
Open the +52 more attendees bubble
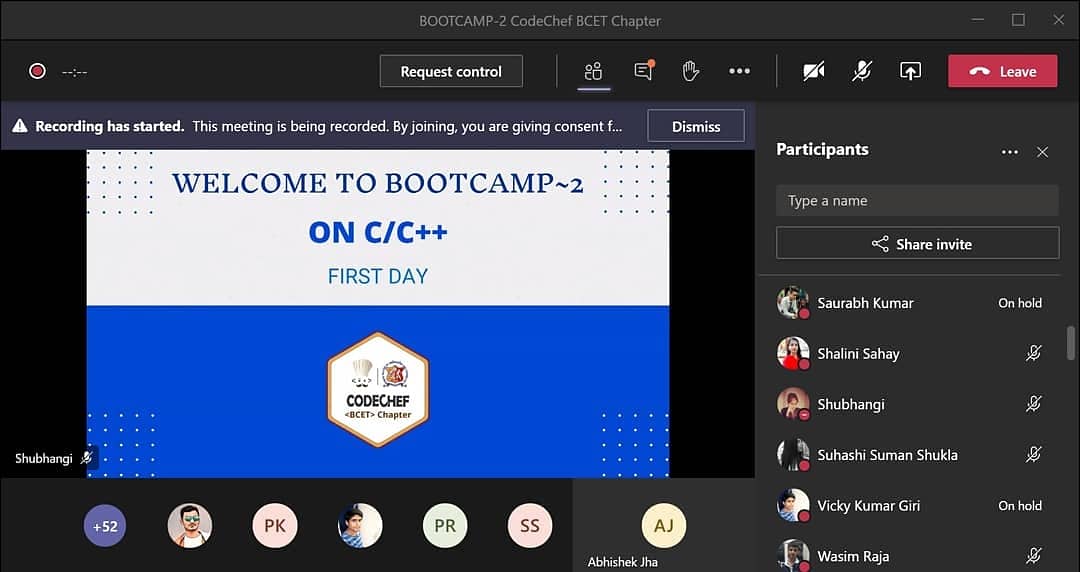pos(105,526)
